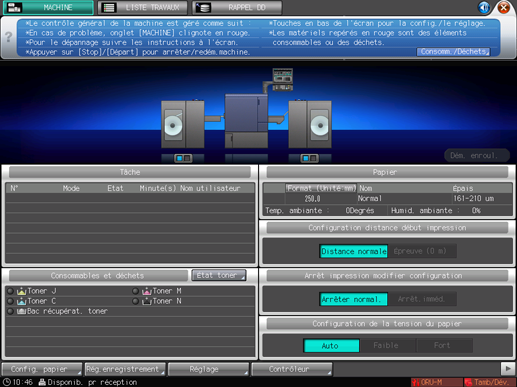Click indicator below left roll unit
The image size is (517, 387).
(x=183, y=158)
